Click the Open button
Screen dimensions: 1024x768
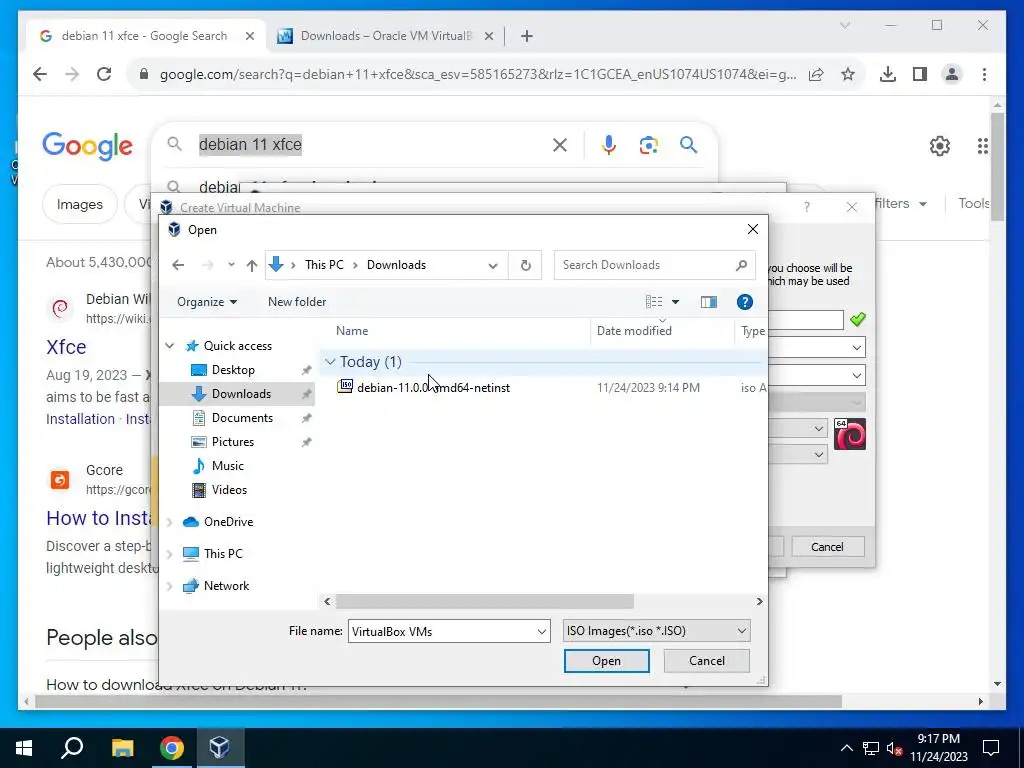click(606, 661)
